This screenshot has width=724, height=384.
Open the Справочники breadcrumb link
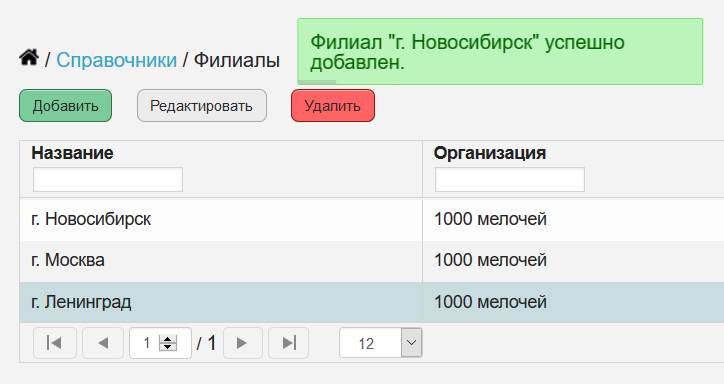coord(116,60)
